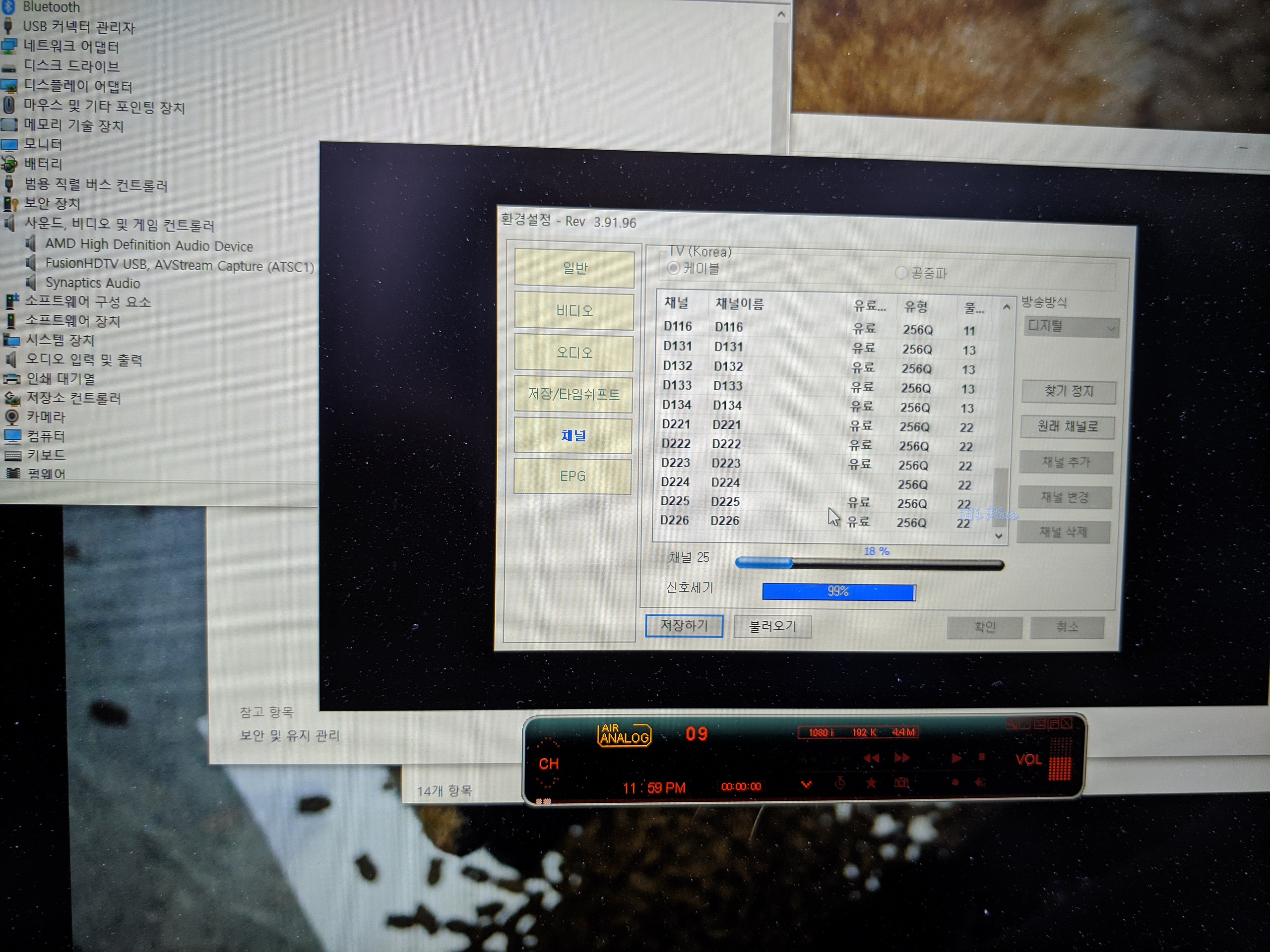1270x952 pixels.
Task: Switch to the 비디오 settings tab
Action: [574, 311]
